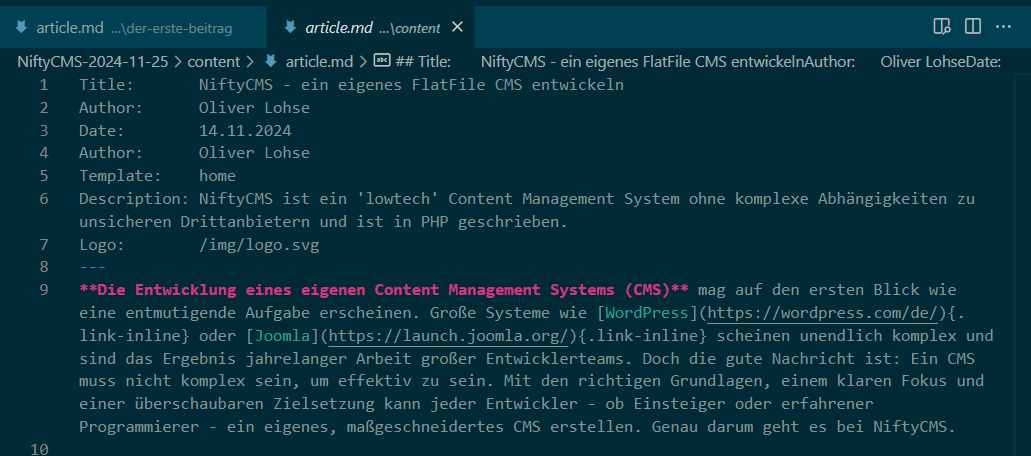
Task: Click line number 9 in the gutter
Action: [x=44, y=290]
